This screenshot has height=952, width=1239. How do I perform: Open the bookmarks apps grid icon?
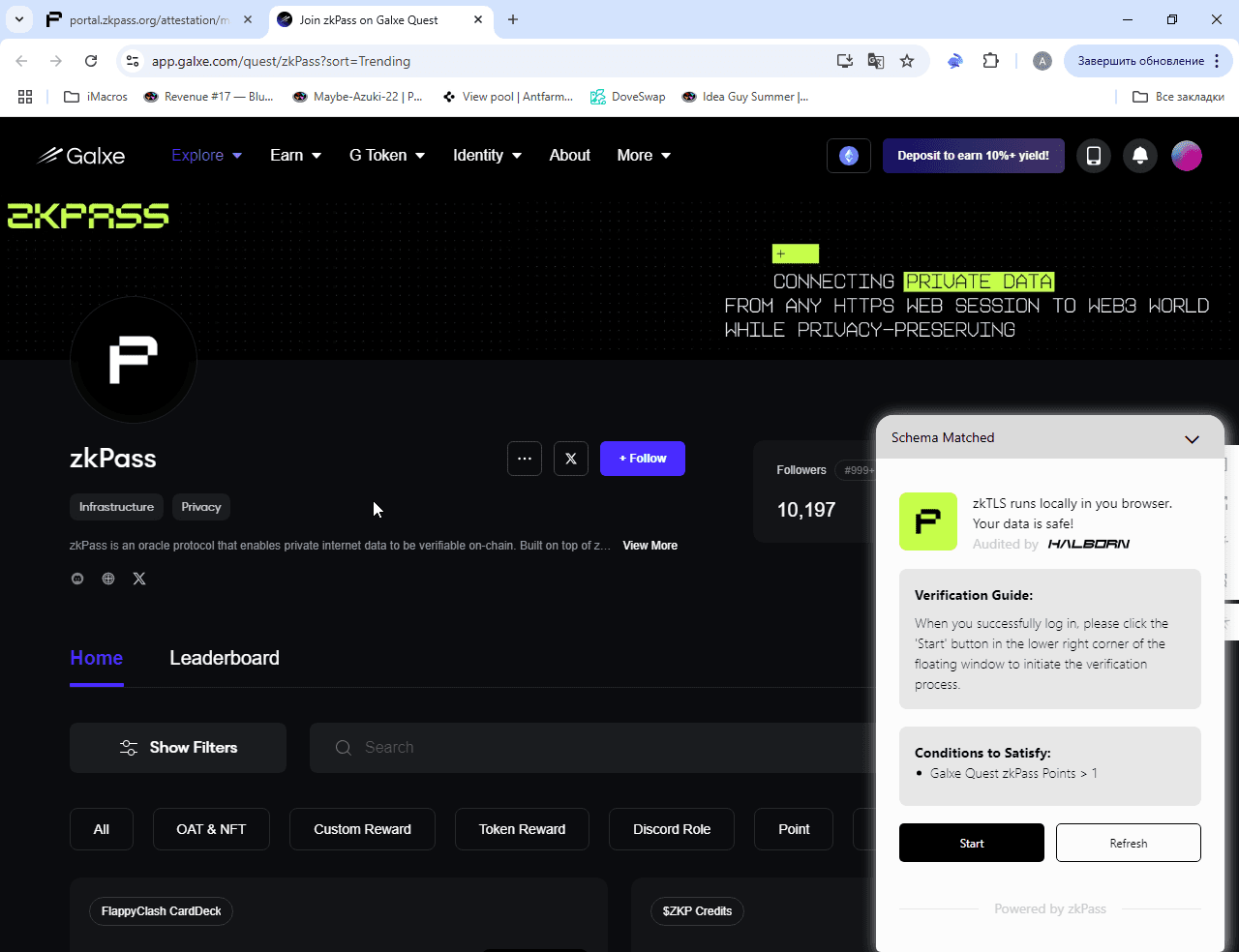25,97
